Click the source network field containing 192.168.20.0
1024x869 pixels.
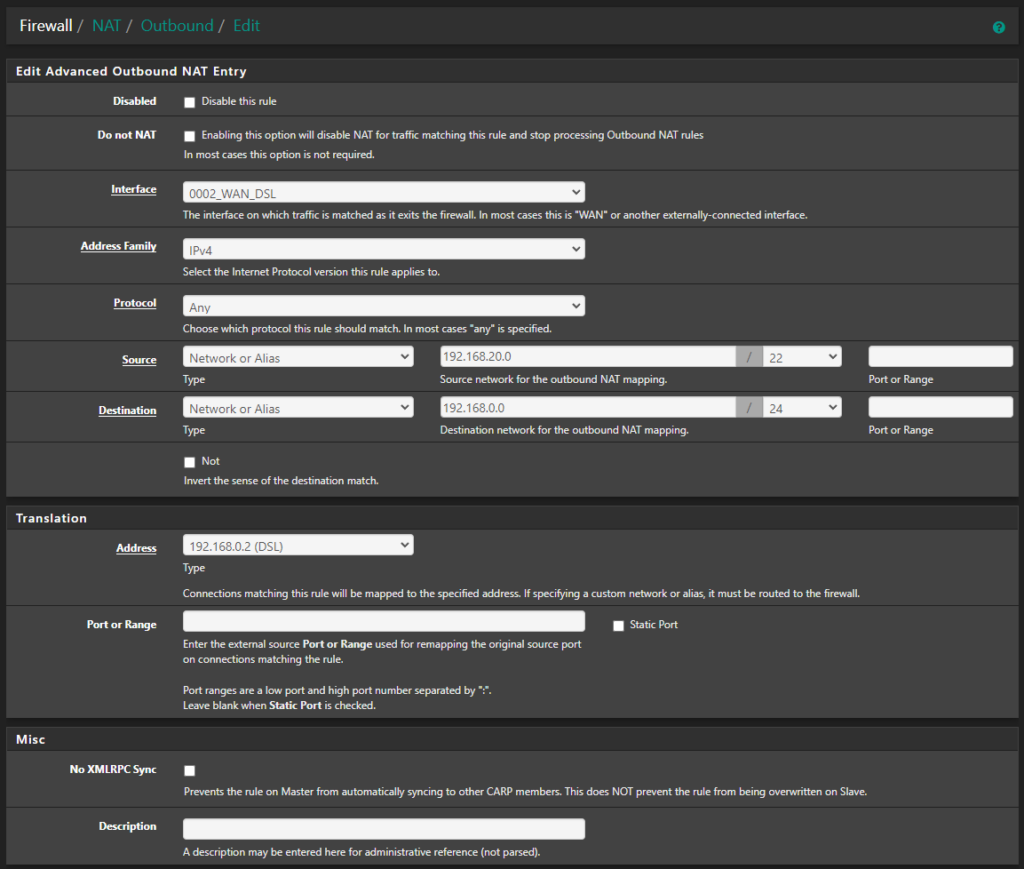(587, 355)
